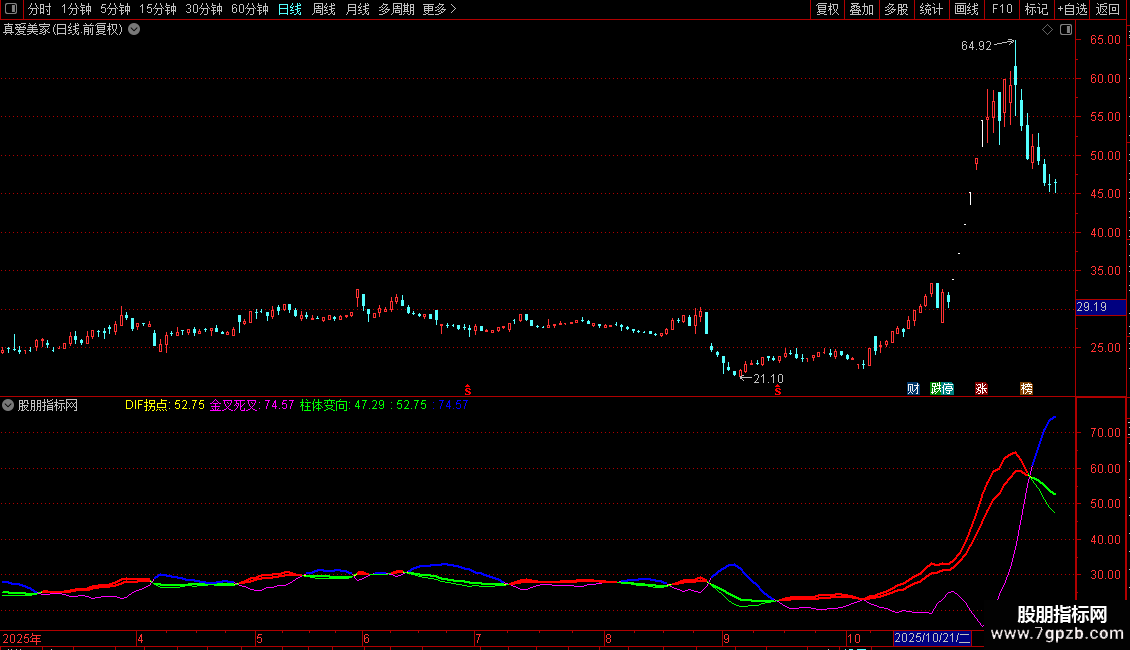
Task: Click the 真爱美家(日线.前复权) chart title
Action: pos(63,29)
